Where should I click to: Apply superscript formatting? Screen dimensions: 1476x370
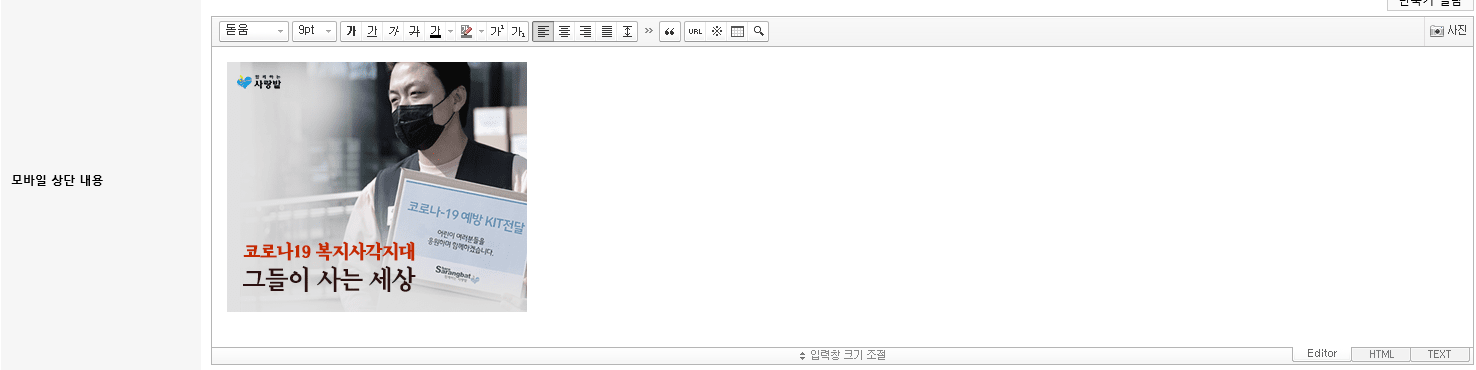(497, 31)
